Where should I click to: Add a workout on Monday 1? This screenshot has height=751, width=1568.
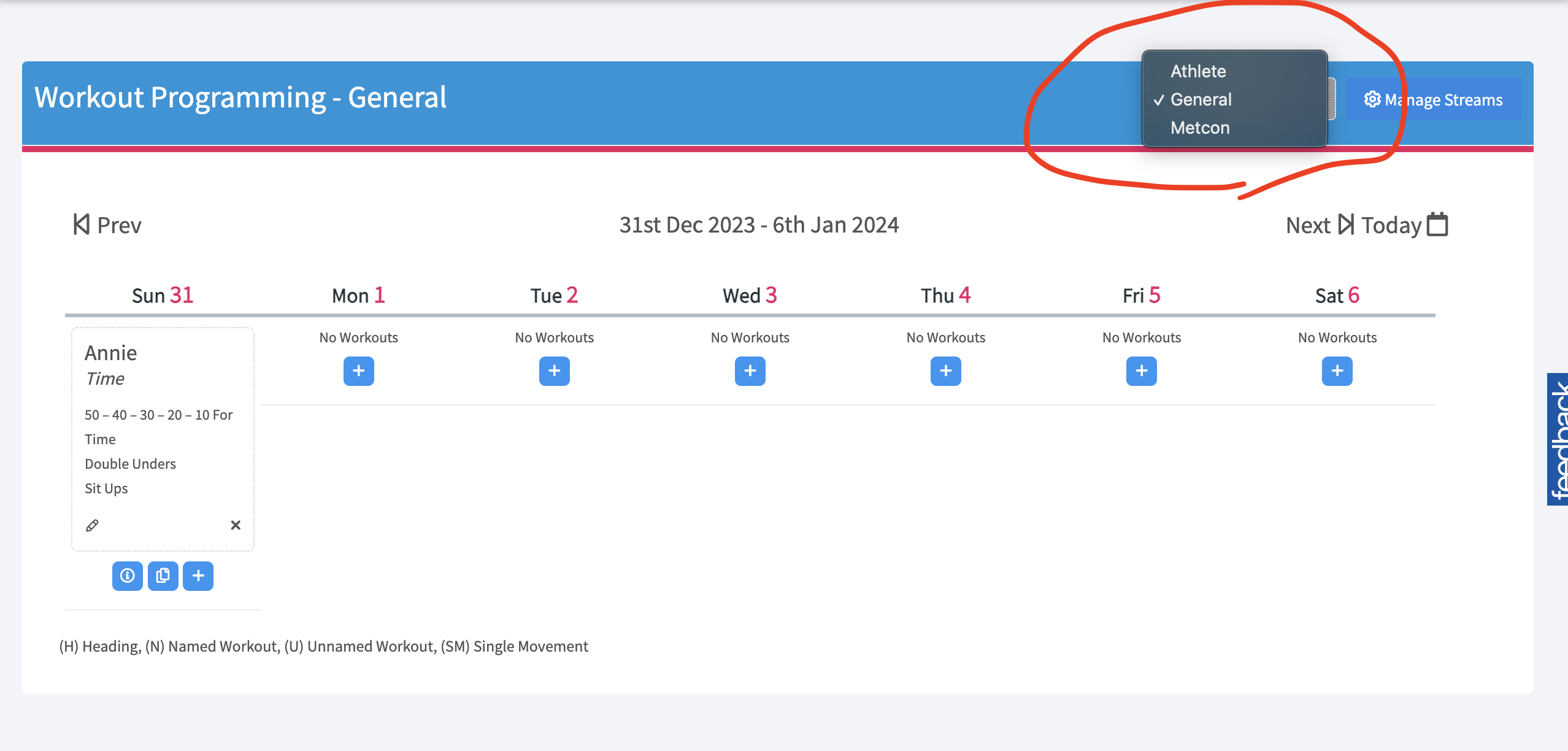359,371
